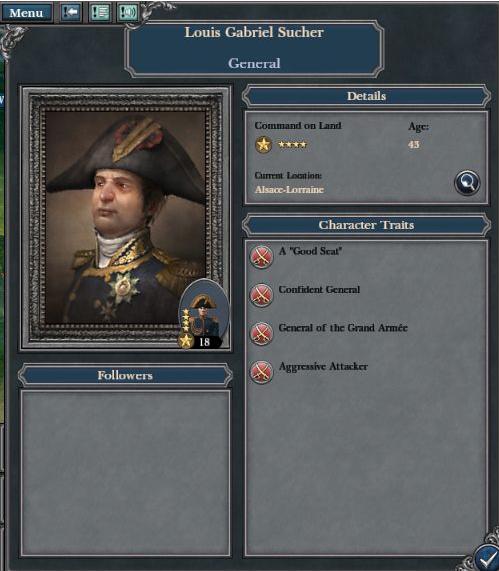Open the Menu button

[26, 13]
